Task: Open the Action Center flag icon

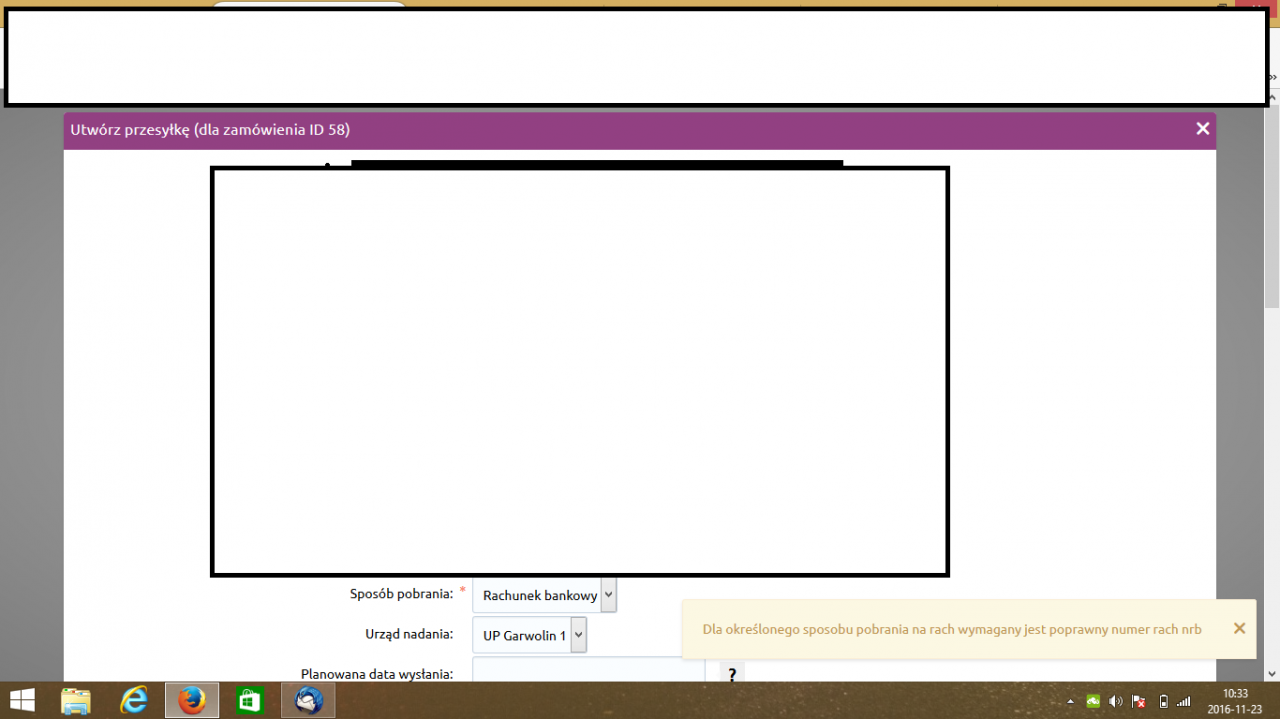Action: (x=1139, y=701)
